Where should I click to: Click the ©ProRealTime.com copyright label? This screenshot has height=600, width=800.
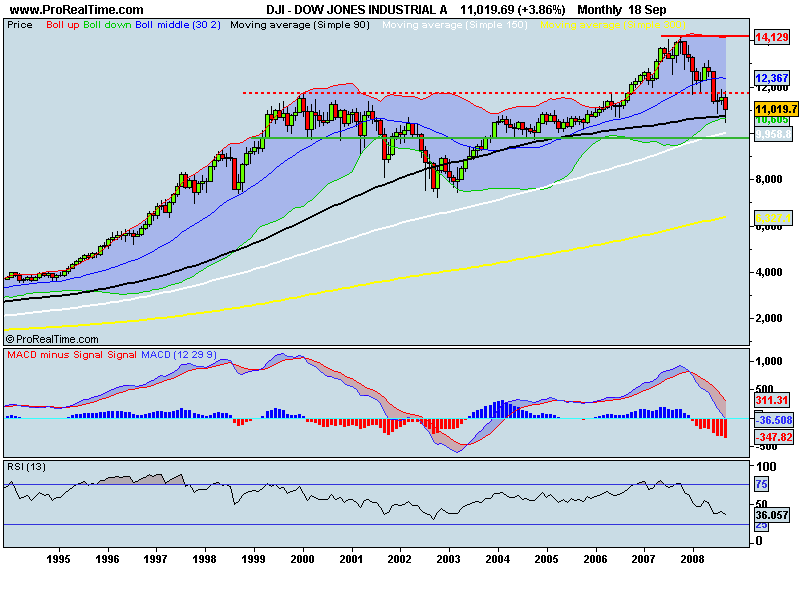(x=52, y=339)
